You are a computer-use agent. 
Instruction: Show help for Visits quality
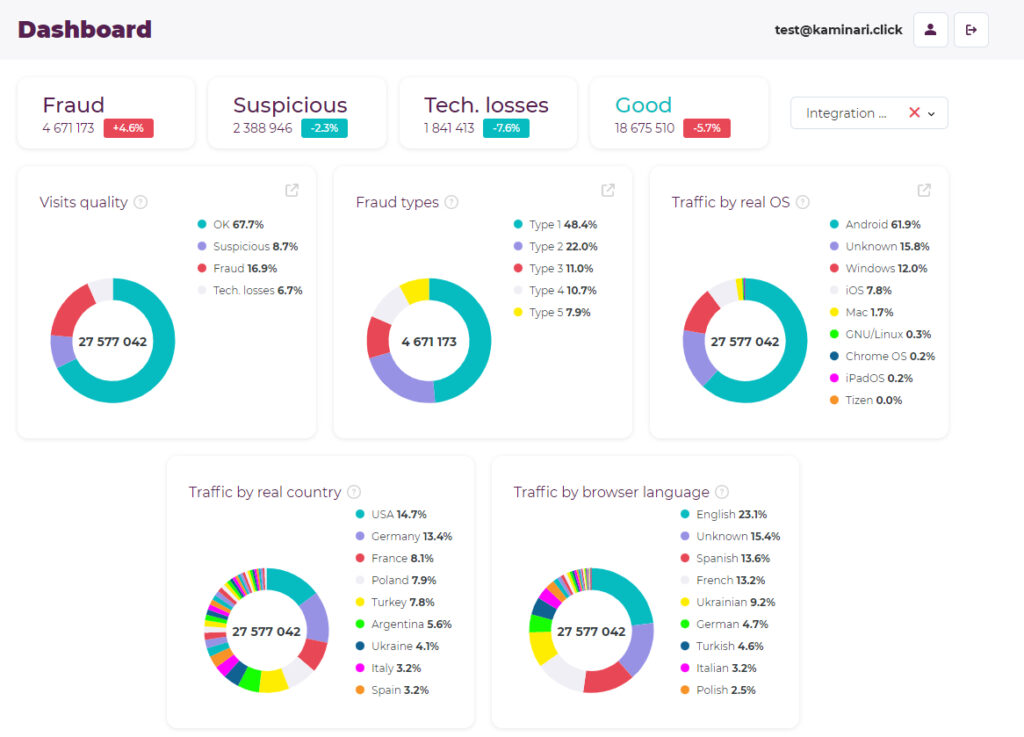pos(140,202)
